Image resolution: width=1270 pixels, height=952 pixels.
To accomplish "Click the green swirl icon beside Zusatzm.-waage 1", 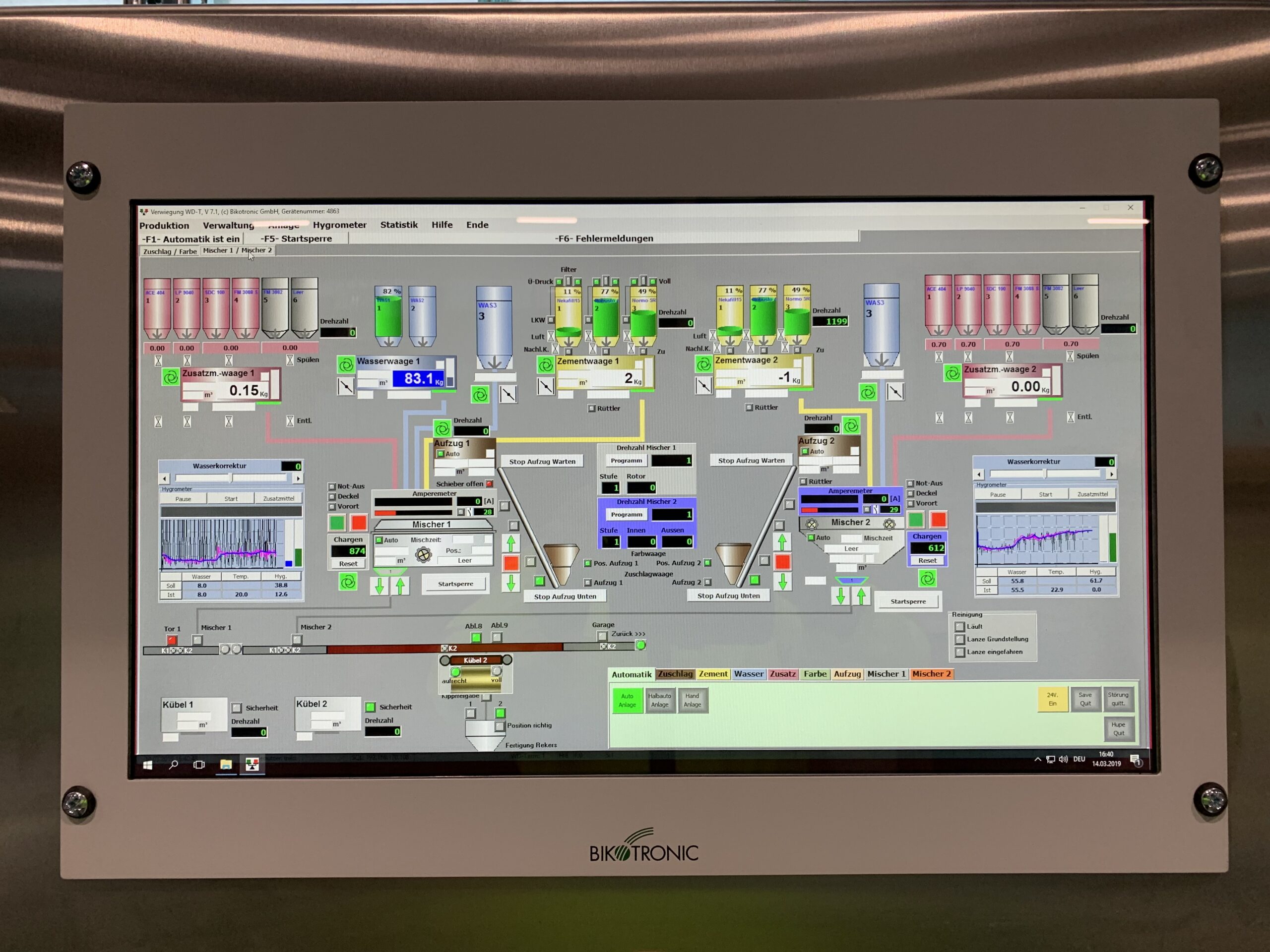I will 171,378.
